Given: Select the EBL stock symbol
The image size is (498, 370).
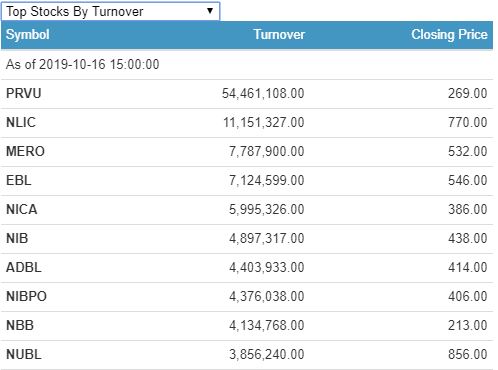Looking at the screenshot, I should click(x=19, y=180).
